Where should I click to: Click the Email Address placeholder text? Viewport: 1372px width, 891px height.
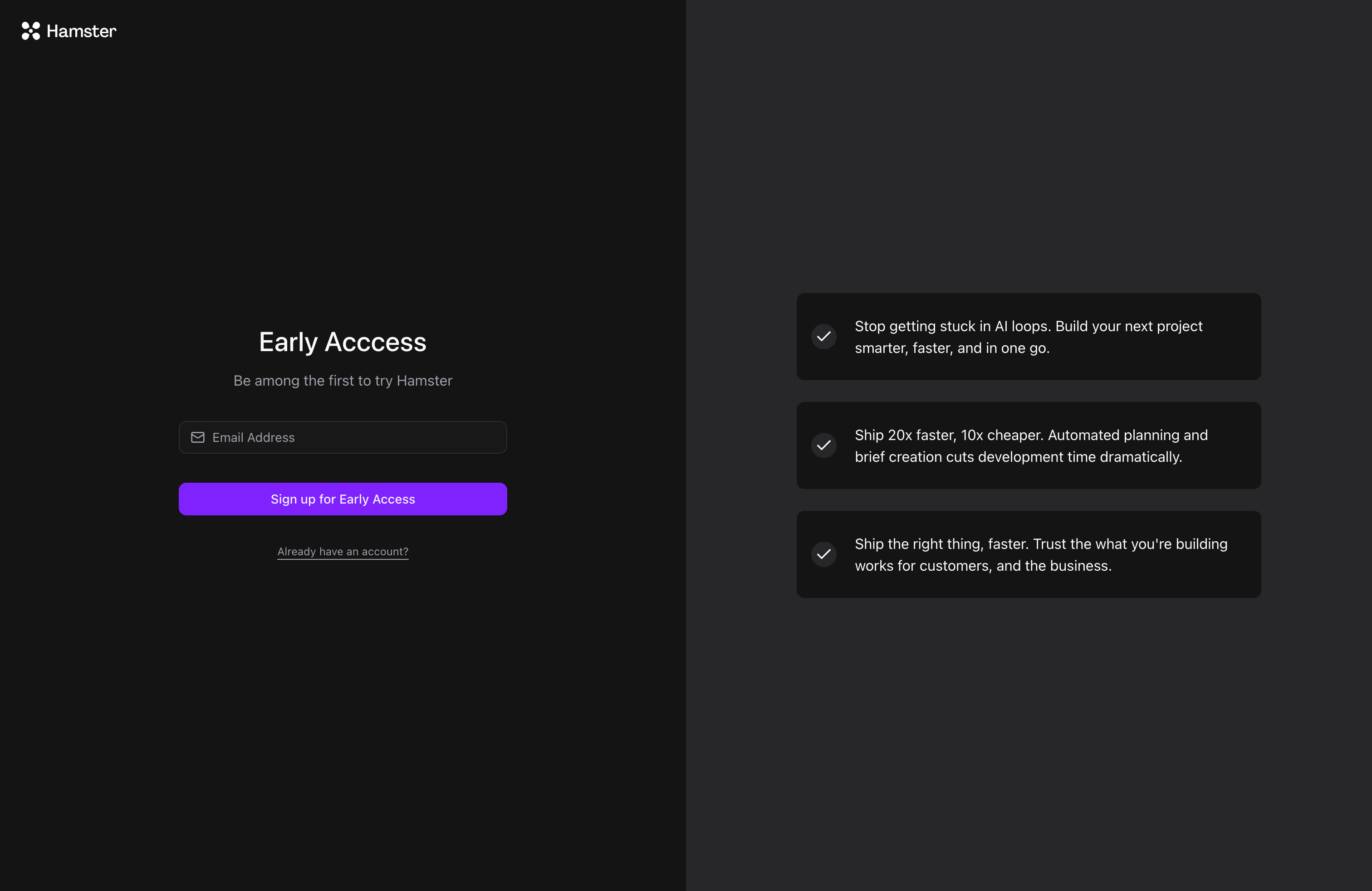coord(253,437)
